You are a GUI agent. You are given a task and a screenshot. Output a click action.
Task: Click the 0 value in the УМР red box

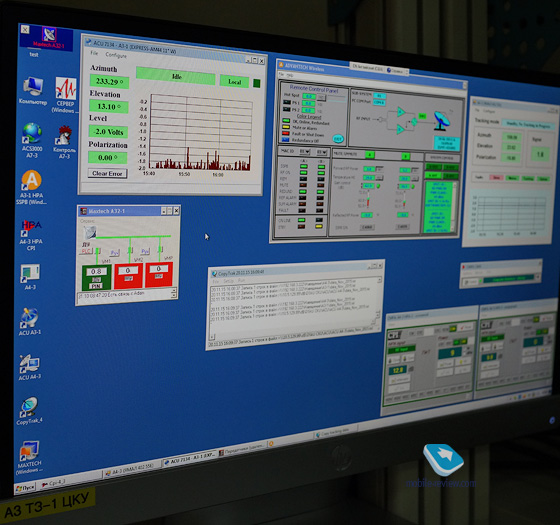(x=159, y=269)
